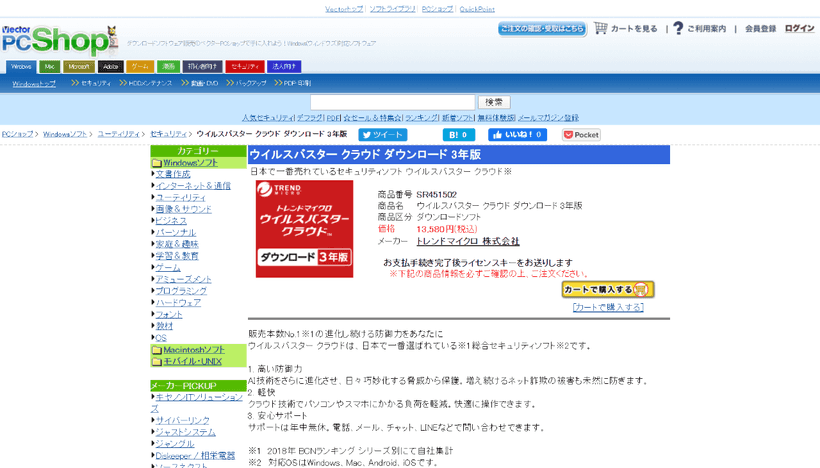Click the price 13,580円(税込)
Image resolution: width=820 pixels, height=468 pixels.
click(447, 229)
